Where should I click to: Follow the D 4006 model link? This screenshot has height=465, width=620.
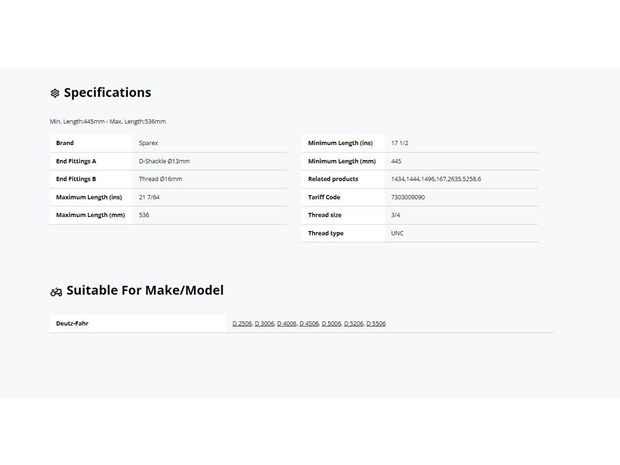287,323
